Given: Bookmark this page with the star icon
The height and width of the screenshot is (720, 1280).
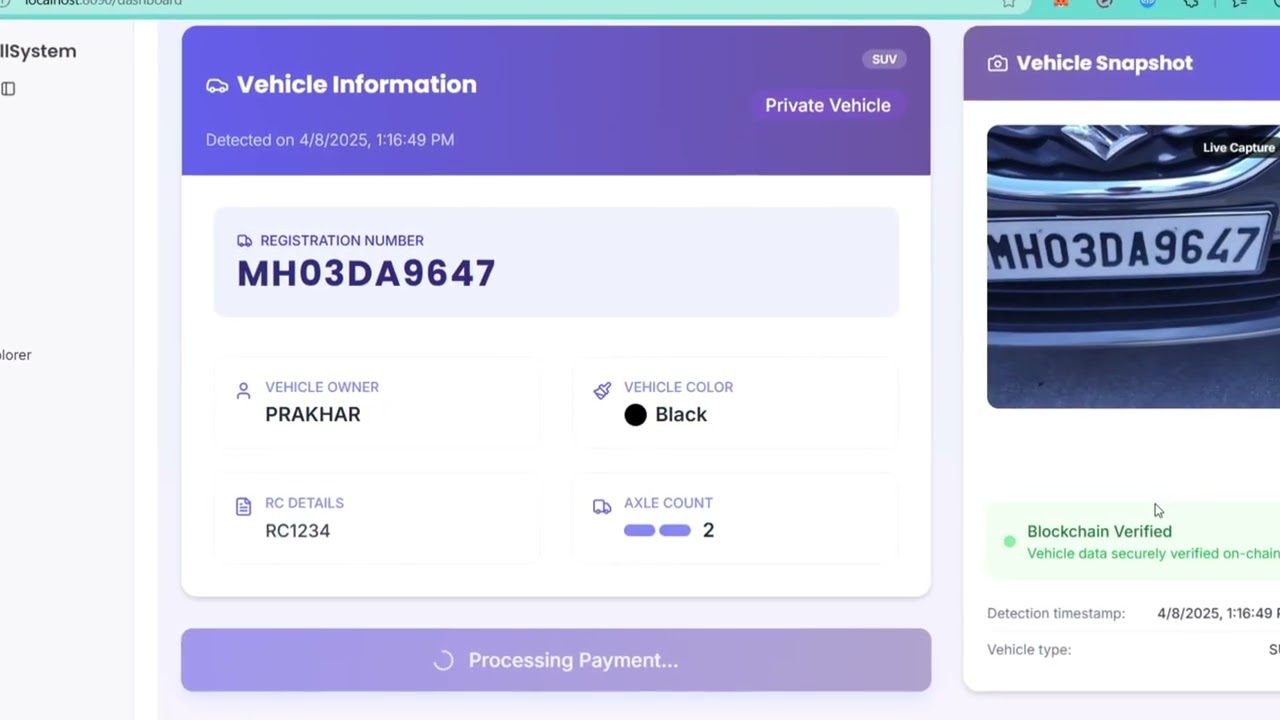Looking at the screenshot, I should [1009, 3].
